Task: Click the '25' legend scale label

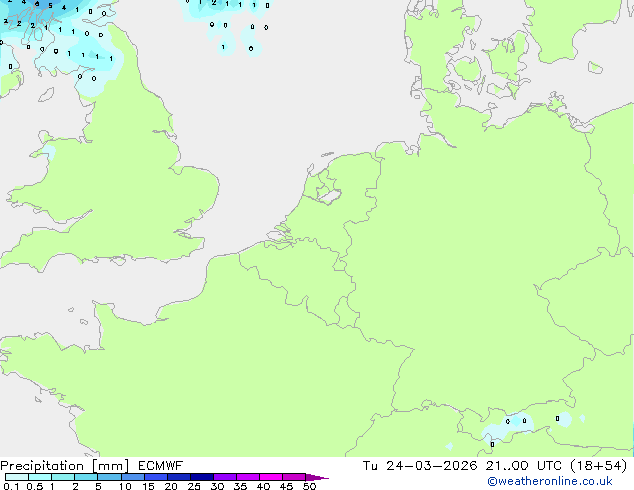Action: tap(194, 486)
